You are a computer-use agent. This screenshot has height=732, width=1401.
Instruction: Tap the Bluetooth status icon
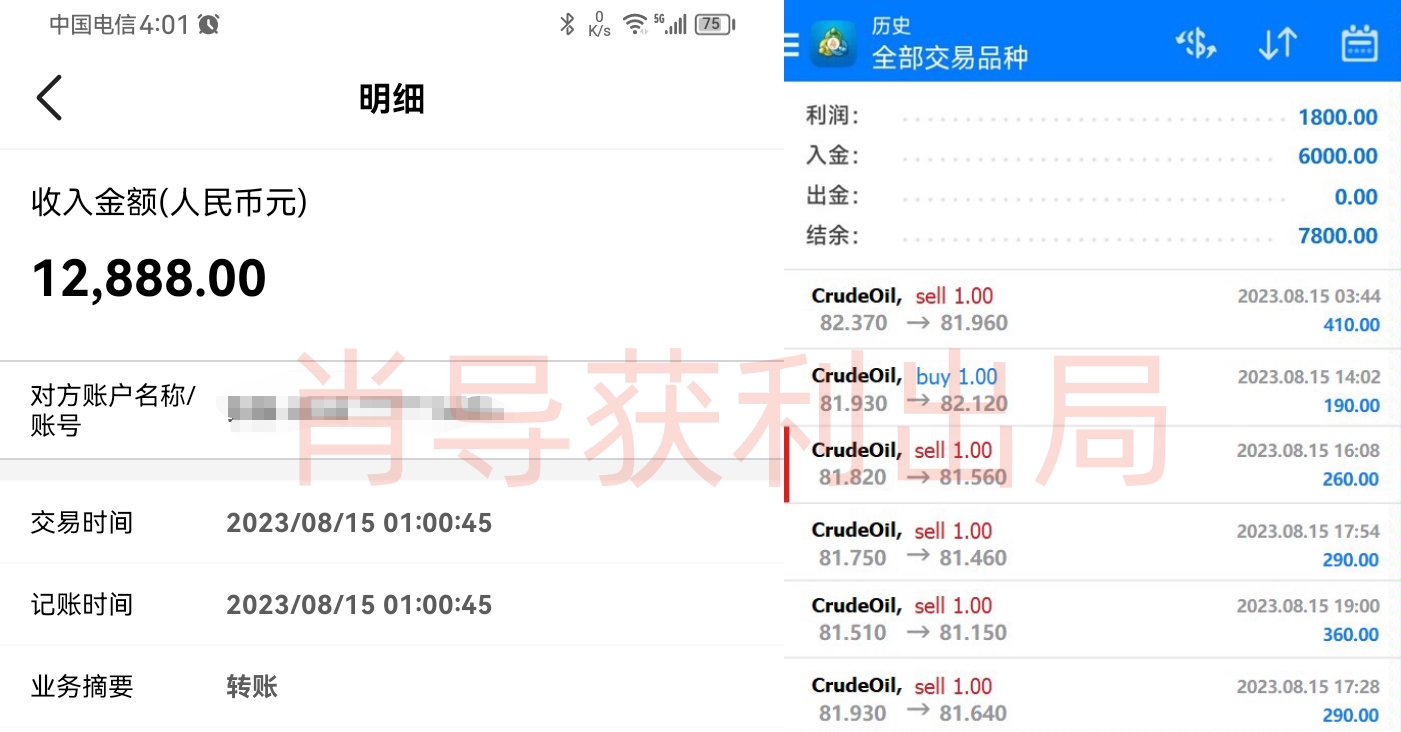pyautogui.click(x=567, y=24)
